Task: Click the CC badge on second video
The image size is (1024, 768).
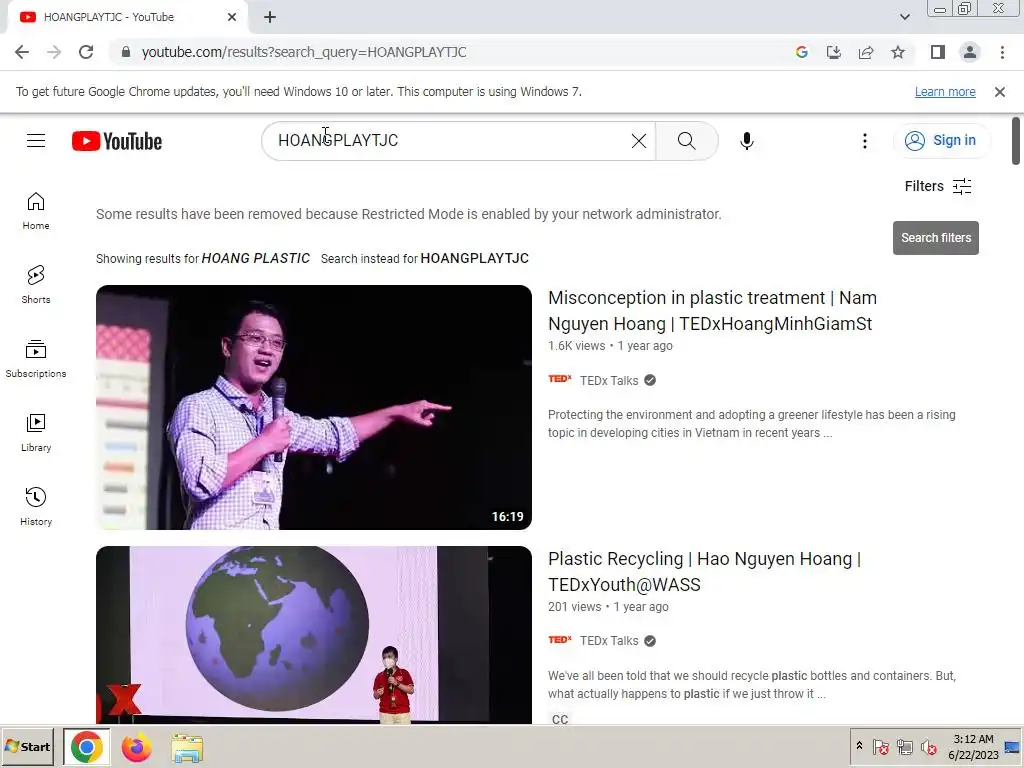Action: click(x=560, y=719)
